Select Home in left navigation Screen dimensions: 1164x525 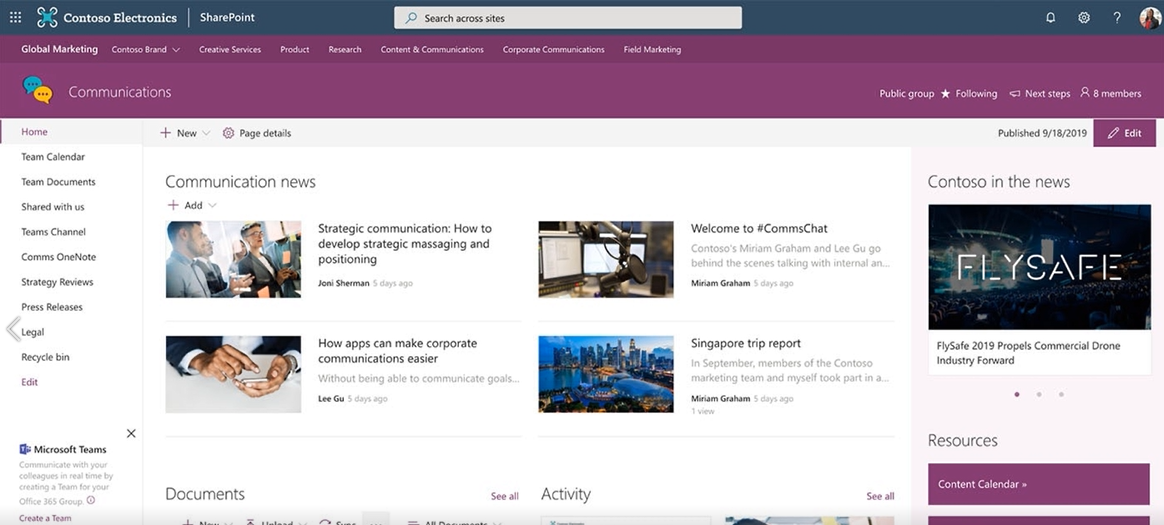click(x=34, y=131)
